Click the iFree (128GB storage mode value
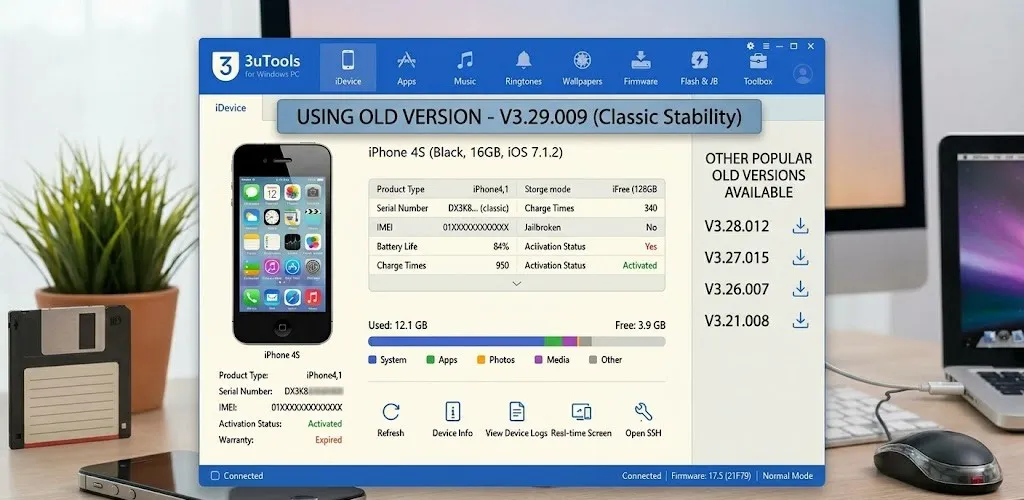 pos(635,189)
